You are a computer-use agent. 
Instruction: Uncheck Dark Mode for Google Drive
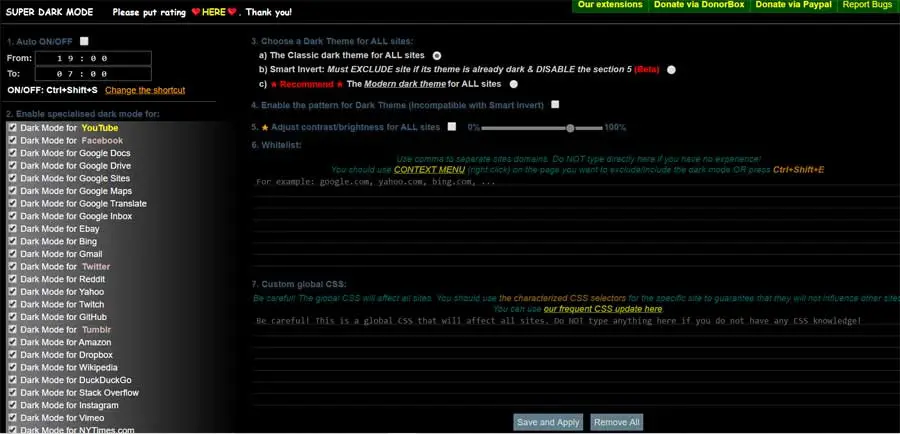tap(13, 165)
